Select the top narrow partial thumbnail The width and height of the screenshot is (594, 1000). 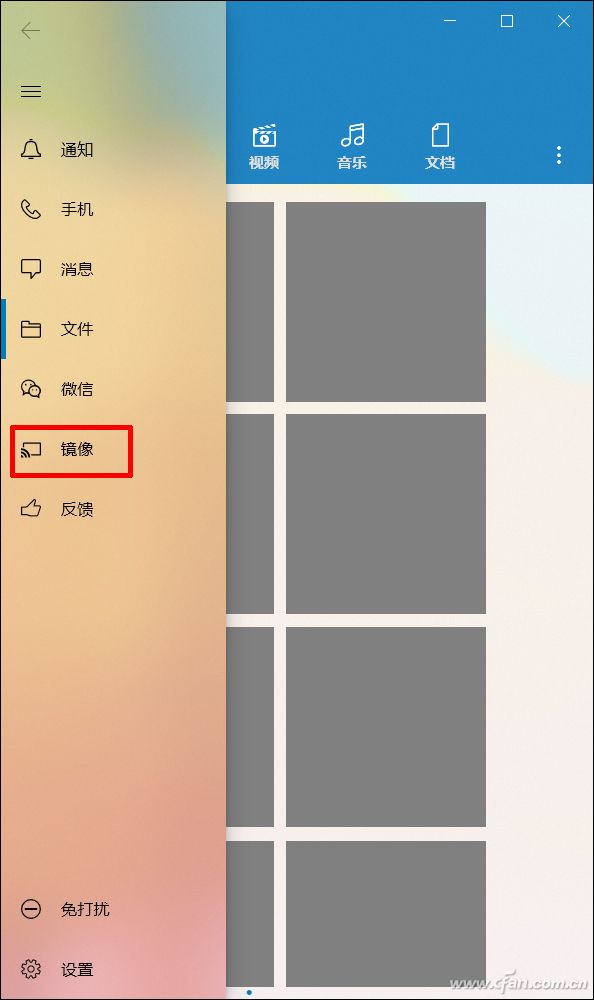click(x=250, y=302)
